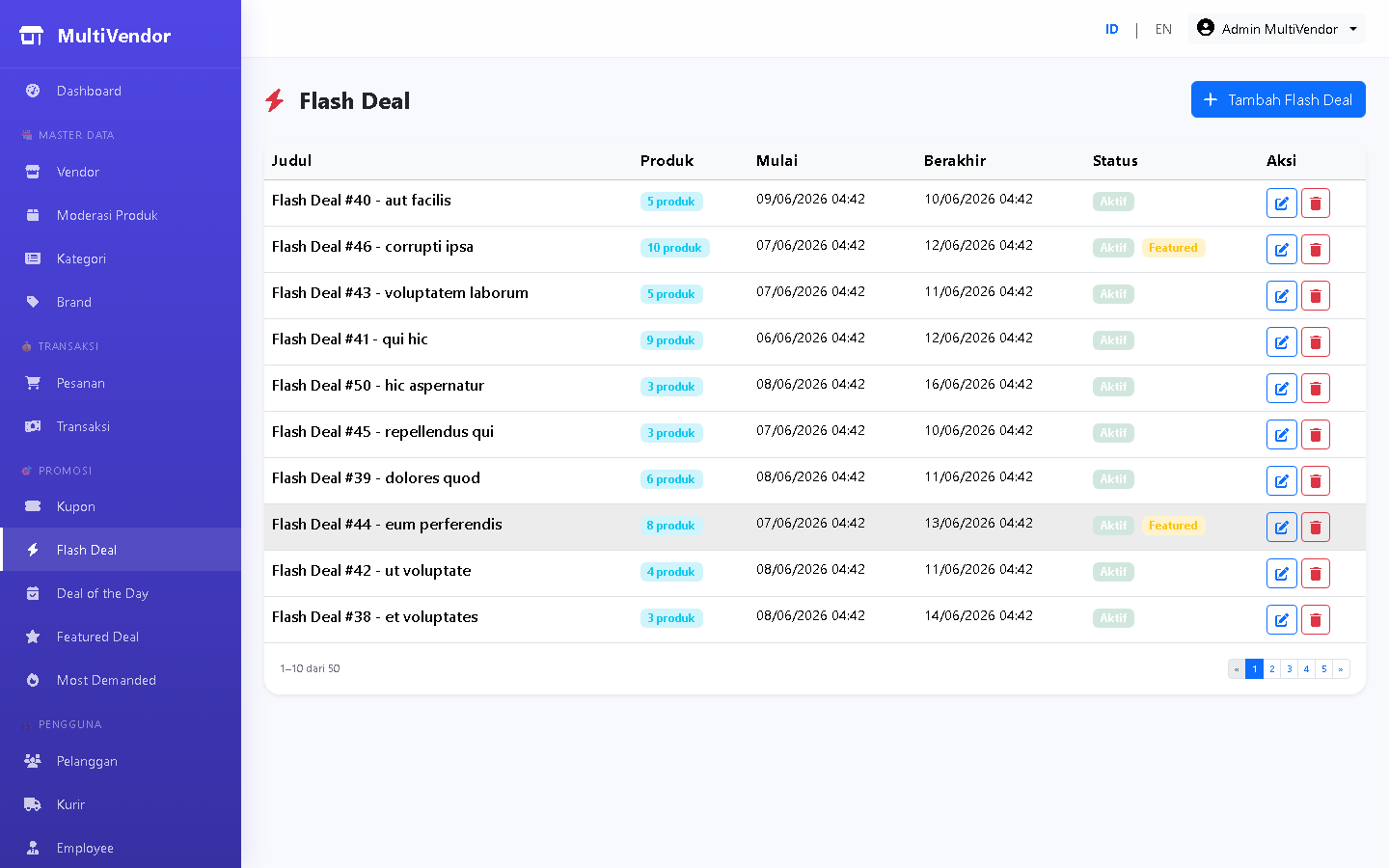The image size is (1389, 868).
Task: Switch language to EN
Action: [1163, 29]
